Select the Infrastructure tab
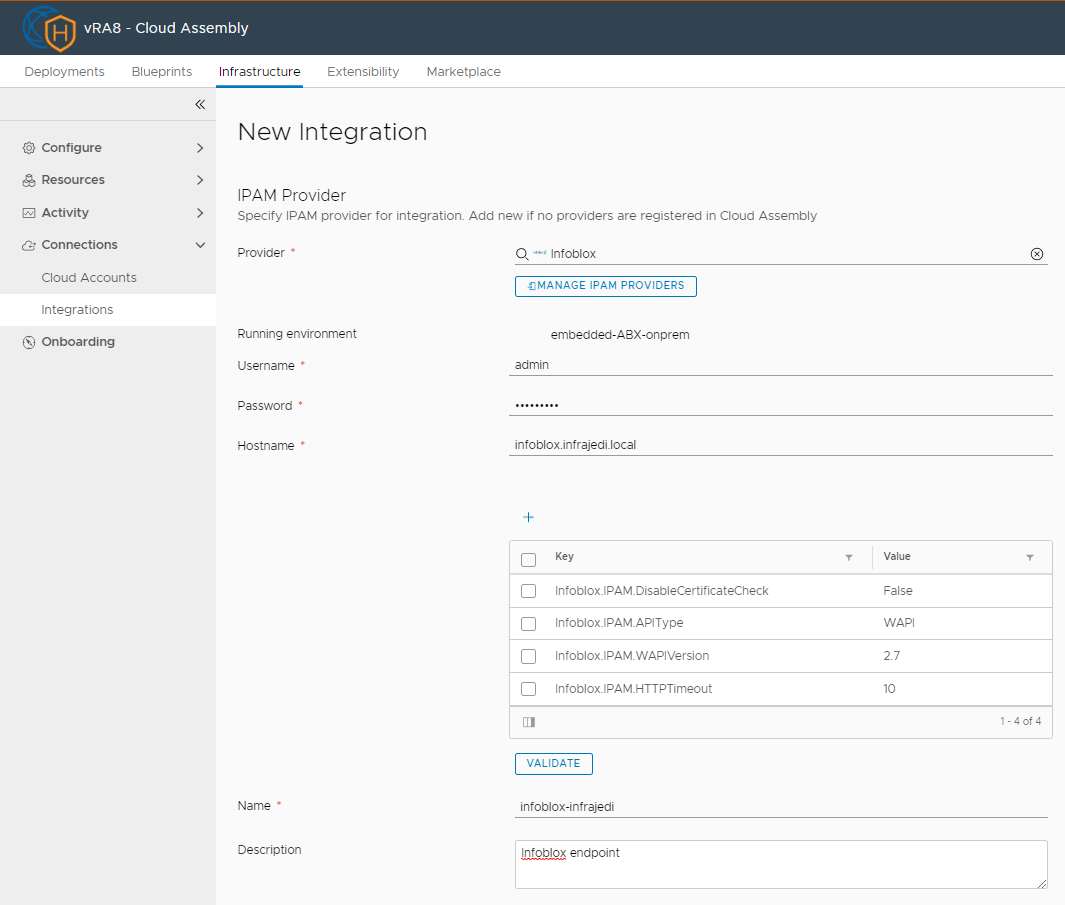The height and width of the screenshot is (905, 1065). 259,71
